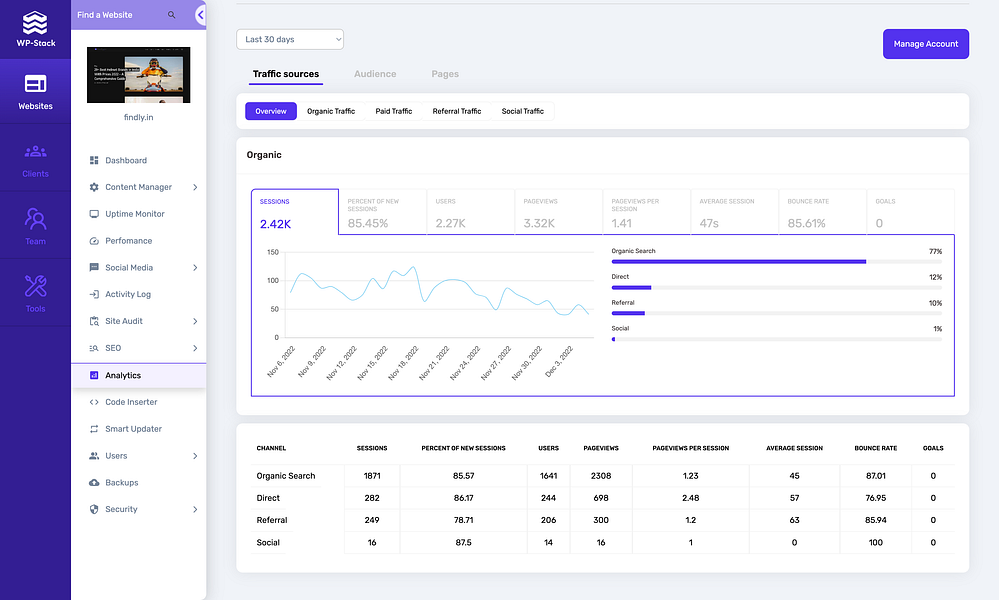999x600 pixels.
Task: Click the Perfomance gauge icon
Action: click(94, 241)
